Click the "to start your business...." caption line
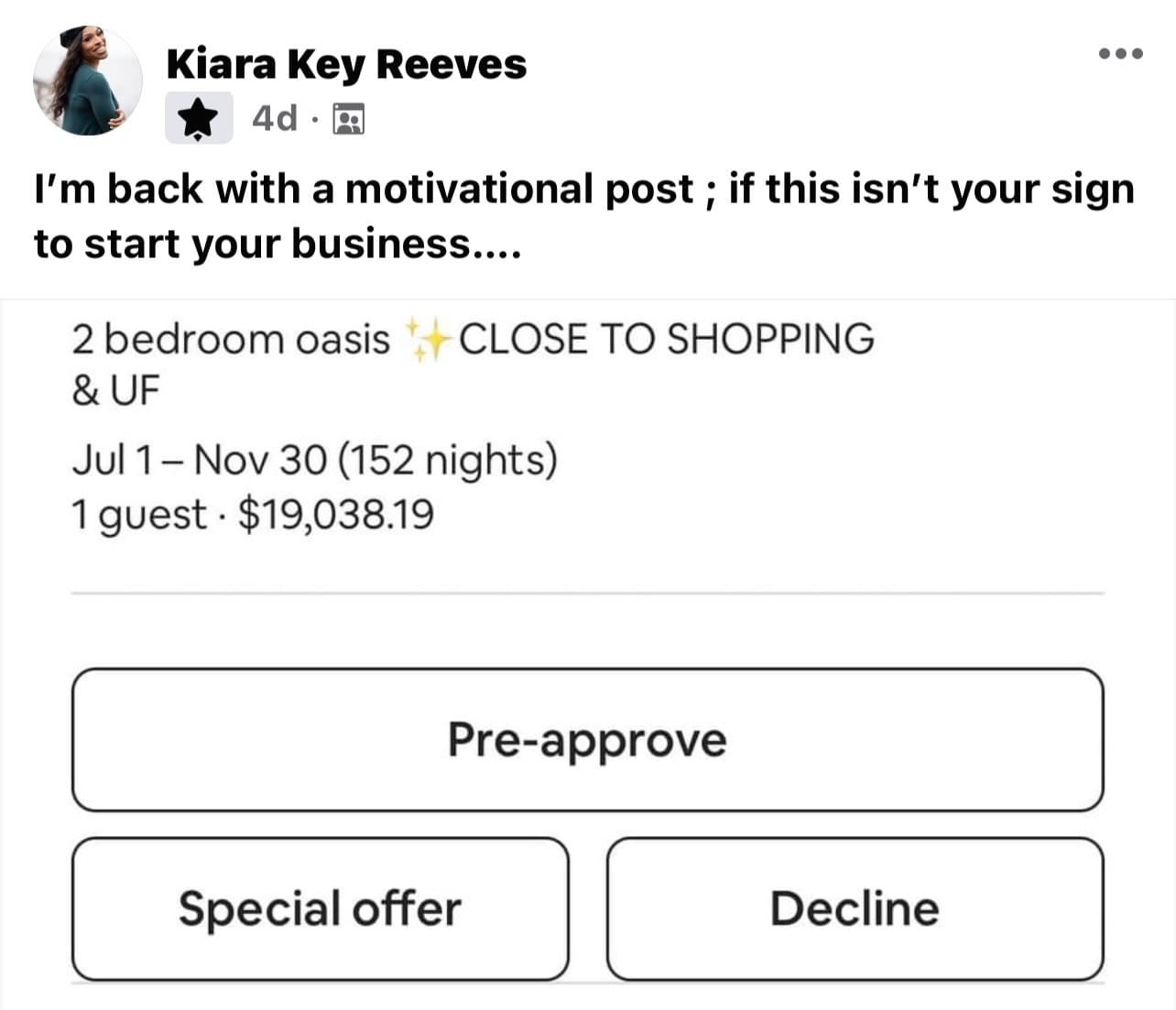The height and width of the screenshot is (1010, 1176). pyautogui.click(x=277, y=244)
